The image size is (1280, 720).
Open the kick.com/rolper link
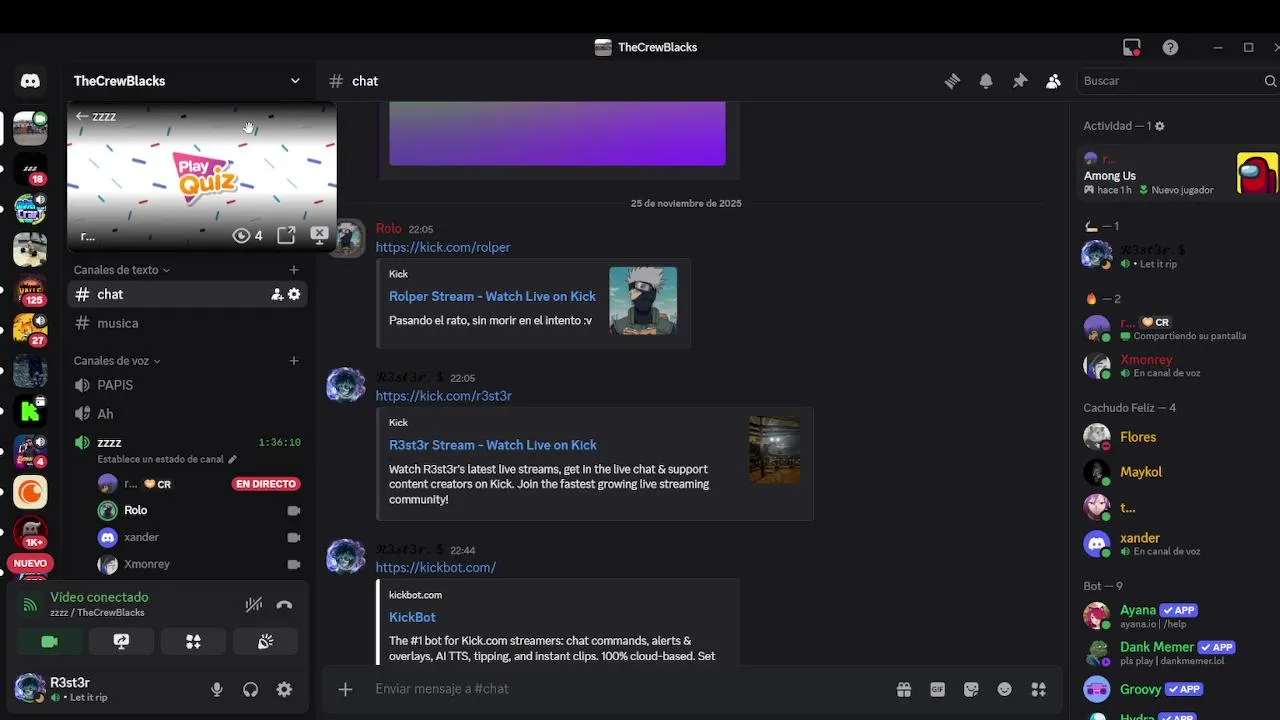tap(443, 247)
